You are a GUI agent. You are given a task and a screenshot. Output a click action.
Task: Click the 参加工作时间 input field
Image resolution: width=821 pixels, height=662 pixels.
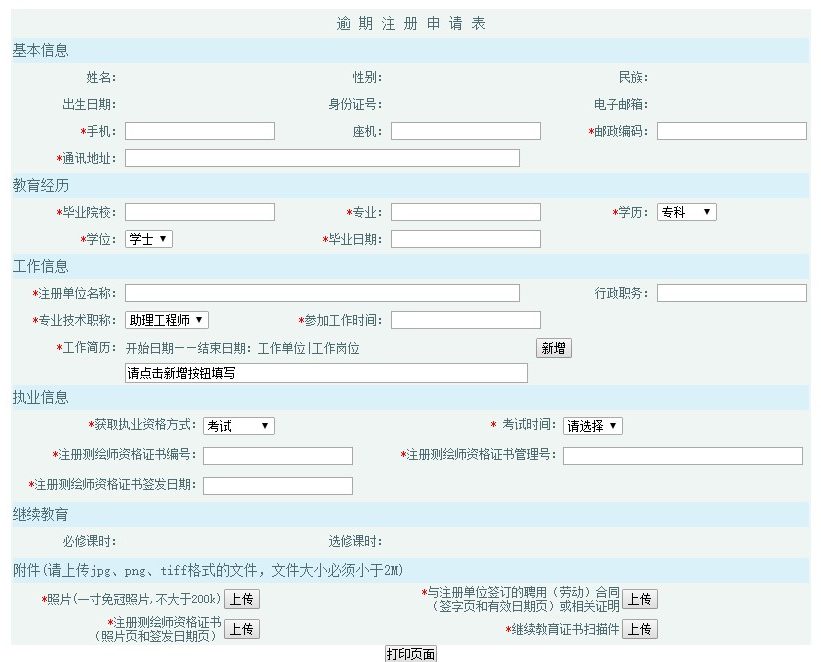tap(465, 319)
